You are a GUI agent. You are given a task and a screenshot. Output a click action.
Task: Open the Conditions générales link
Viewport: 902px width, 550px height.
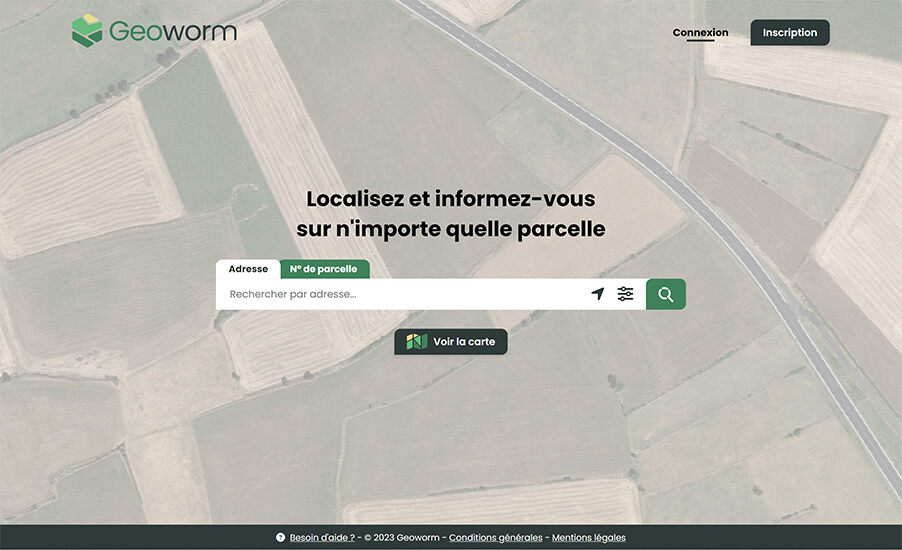click(x=495, y=538)
